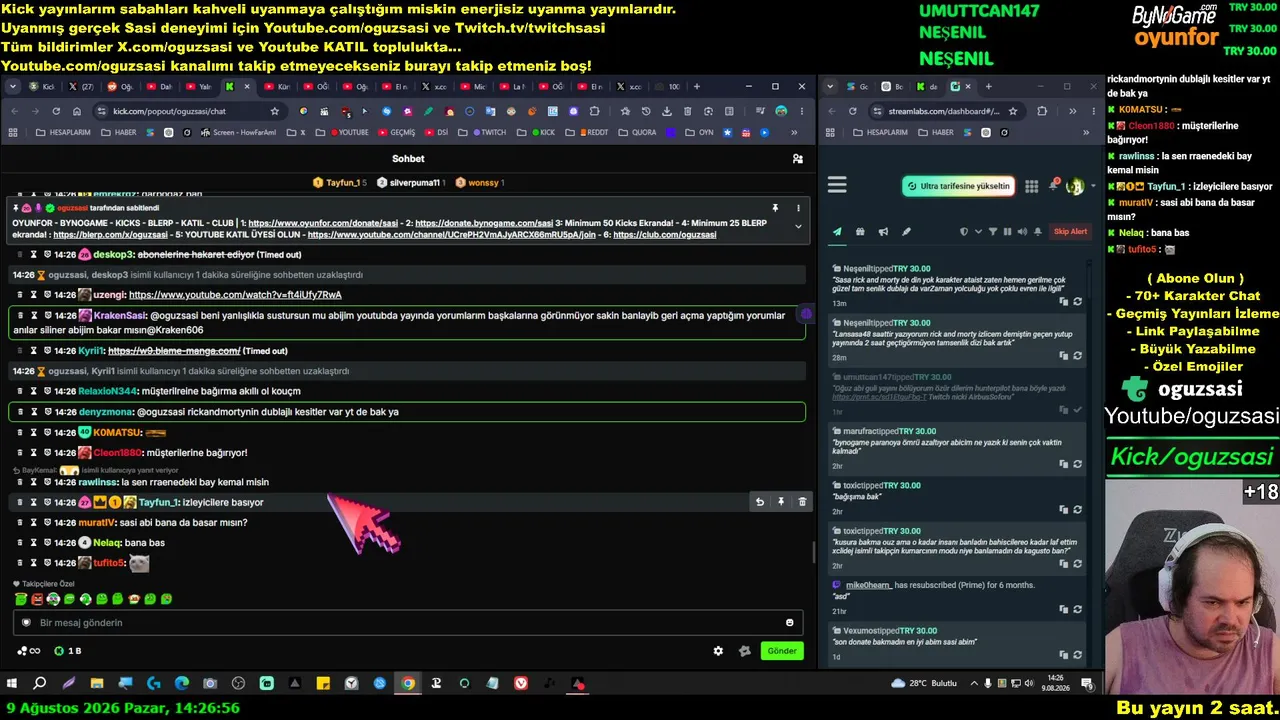Open the tab search dropdown in the Kick browser window
The height and width of the screenshot is (720, 1280).
[13, 87]
